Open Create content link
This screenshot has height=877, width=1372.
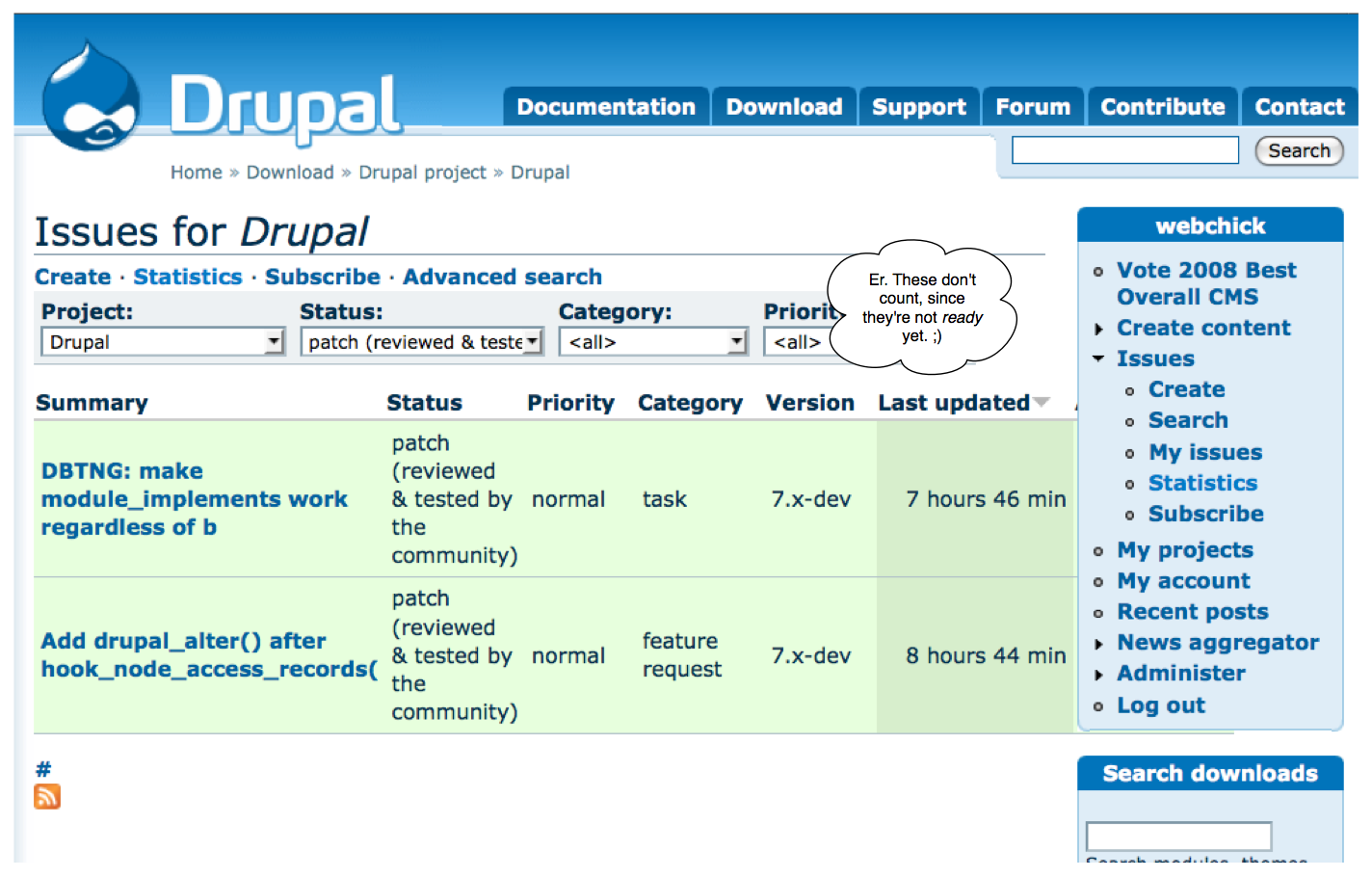point(1203,328)
